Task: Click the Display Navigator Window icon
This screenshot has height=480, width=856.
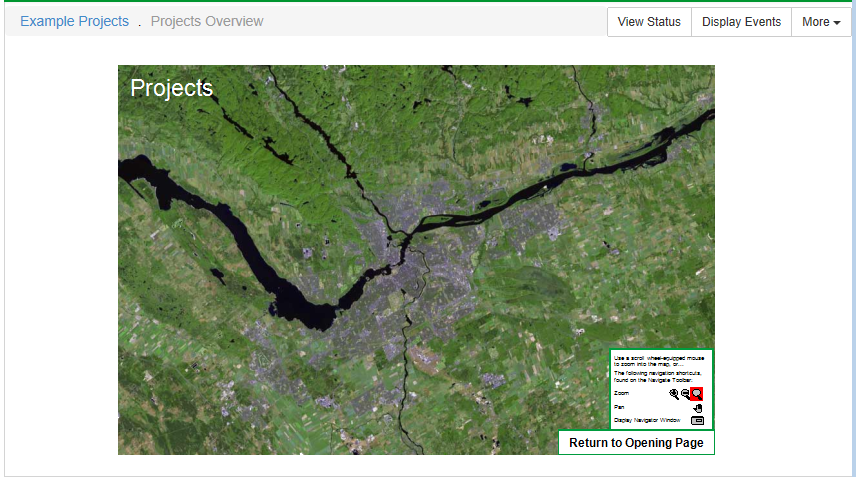Action: (697, 420)
